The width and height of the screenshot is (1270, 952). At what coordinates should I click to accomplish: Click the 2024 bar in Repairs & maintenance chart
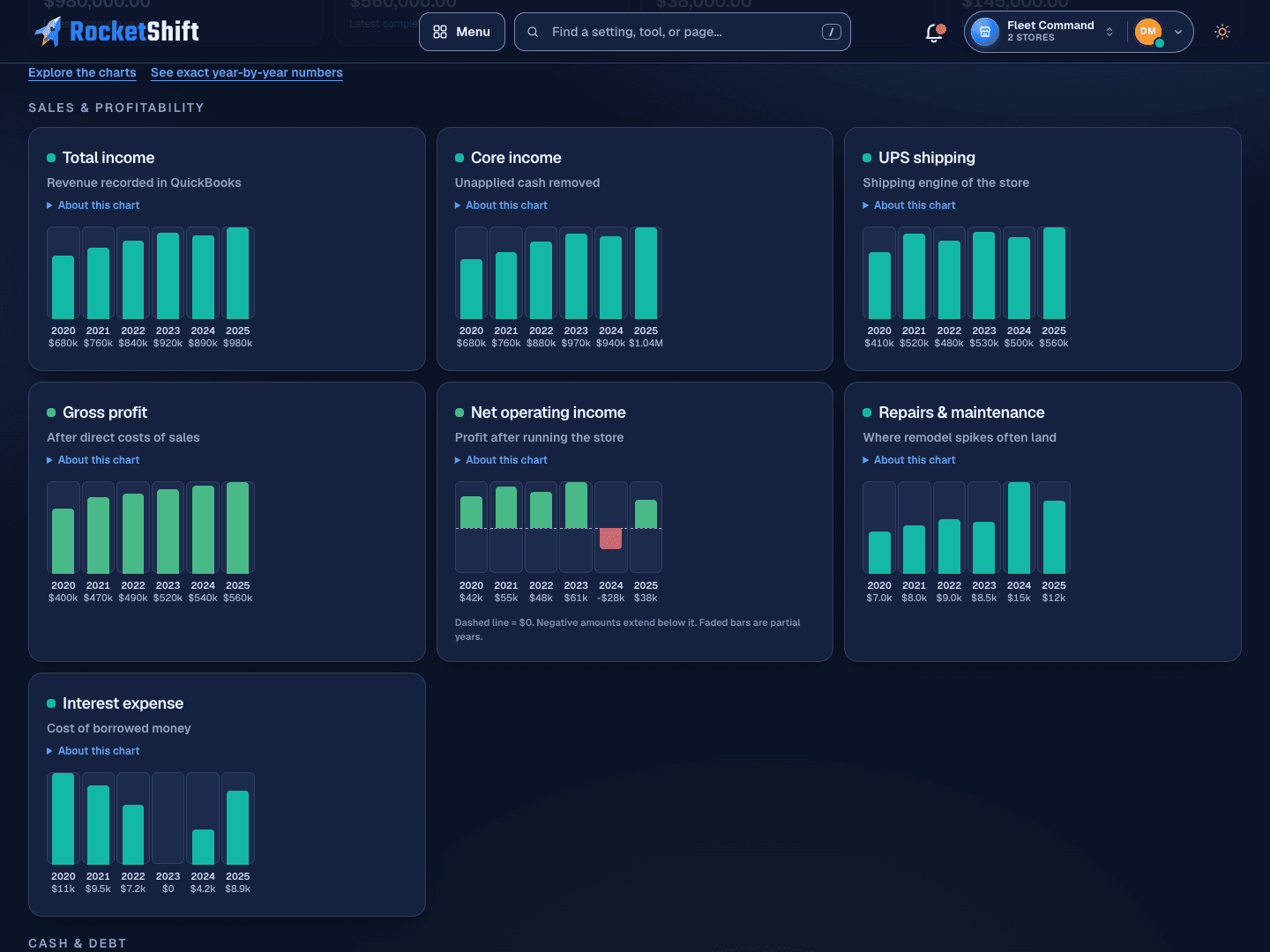1020,528
